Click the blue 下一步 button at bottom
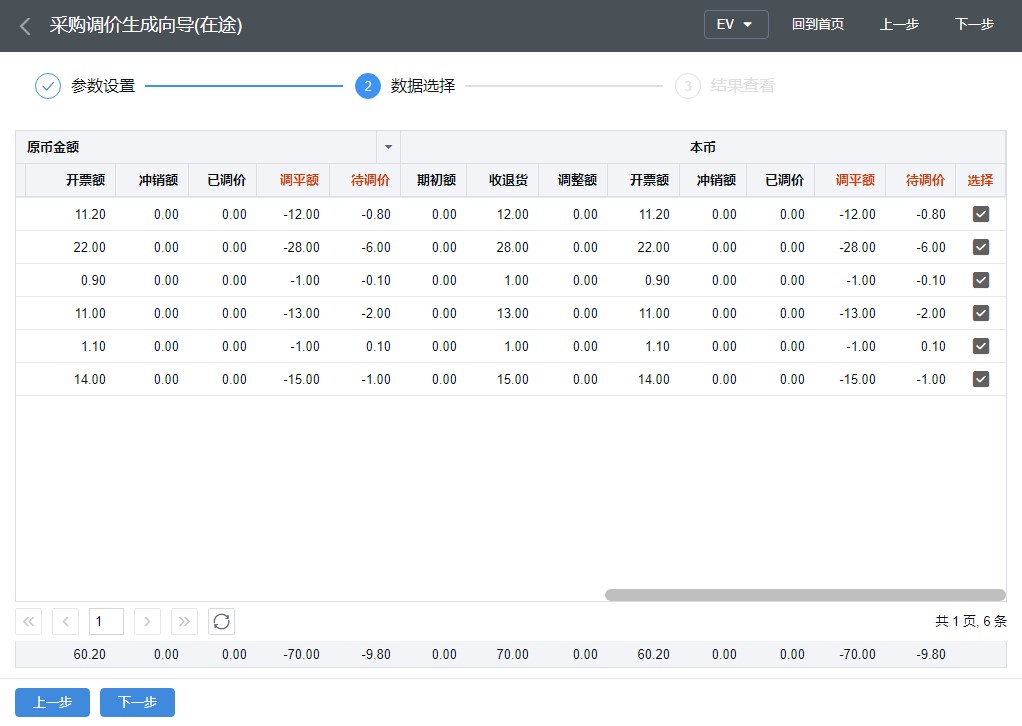This screenshot has height=726, width=1022. pos(138,703)
